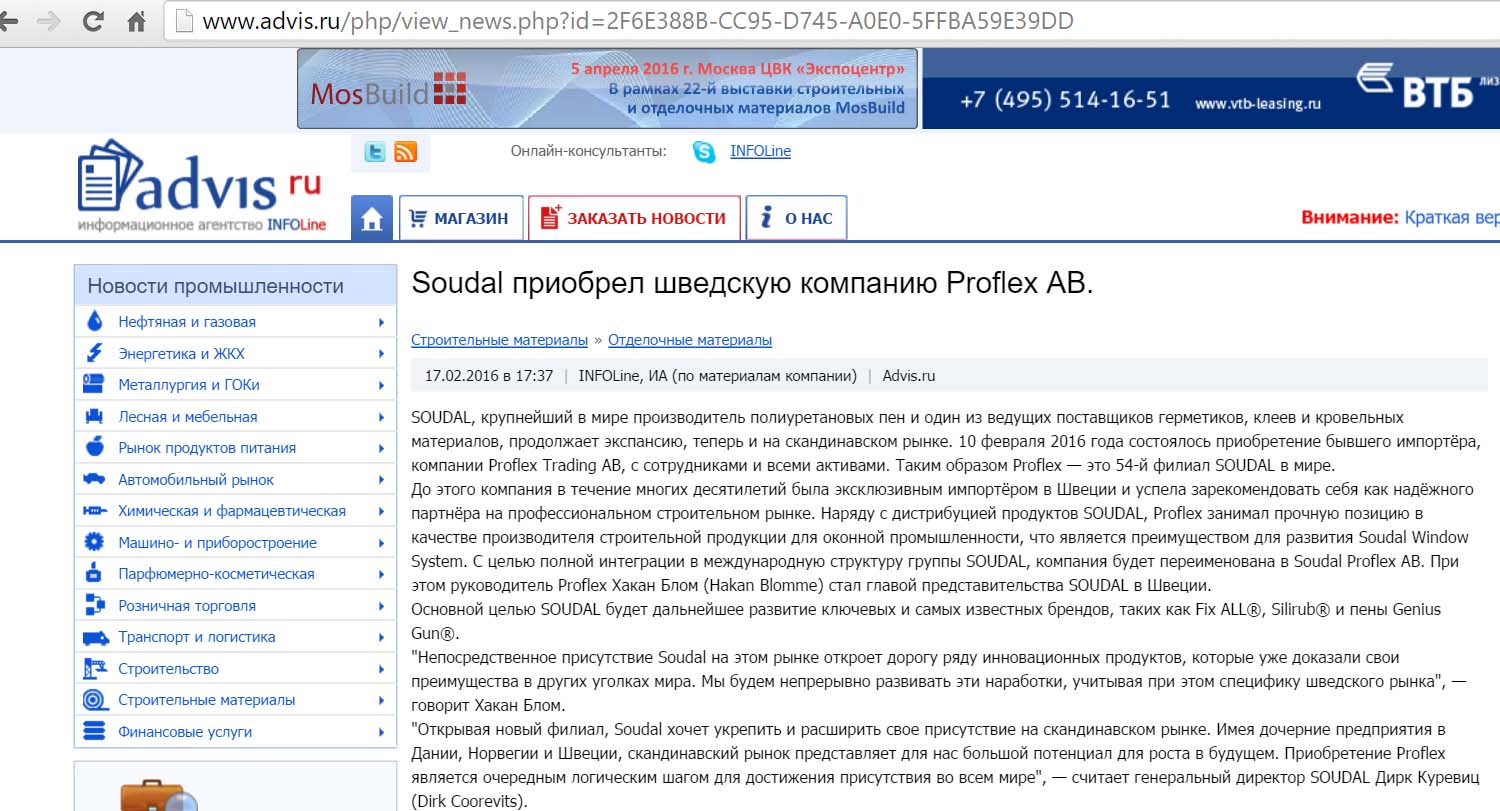This screenshot has height=811, width=1500.
Task: Reload the page with the refresh icon
Action: tap(93, 21)
